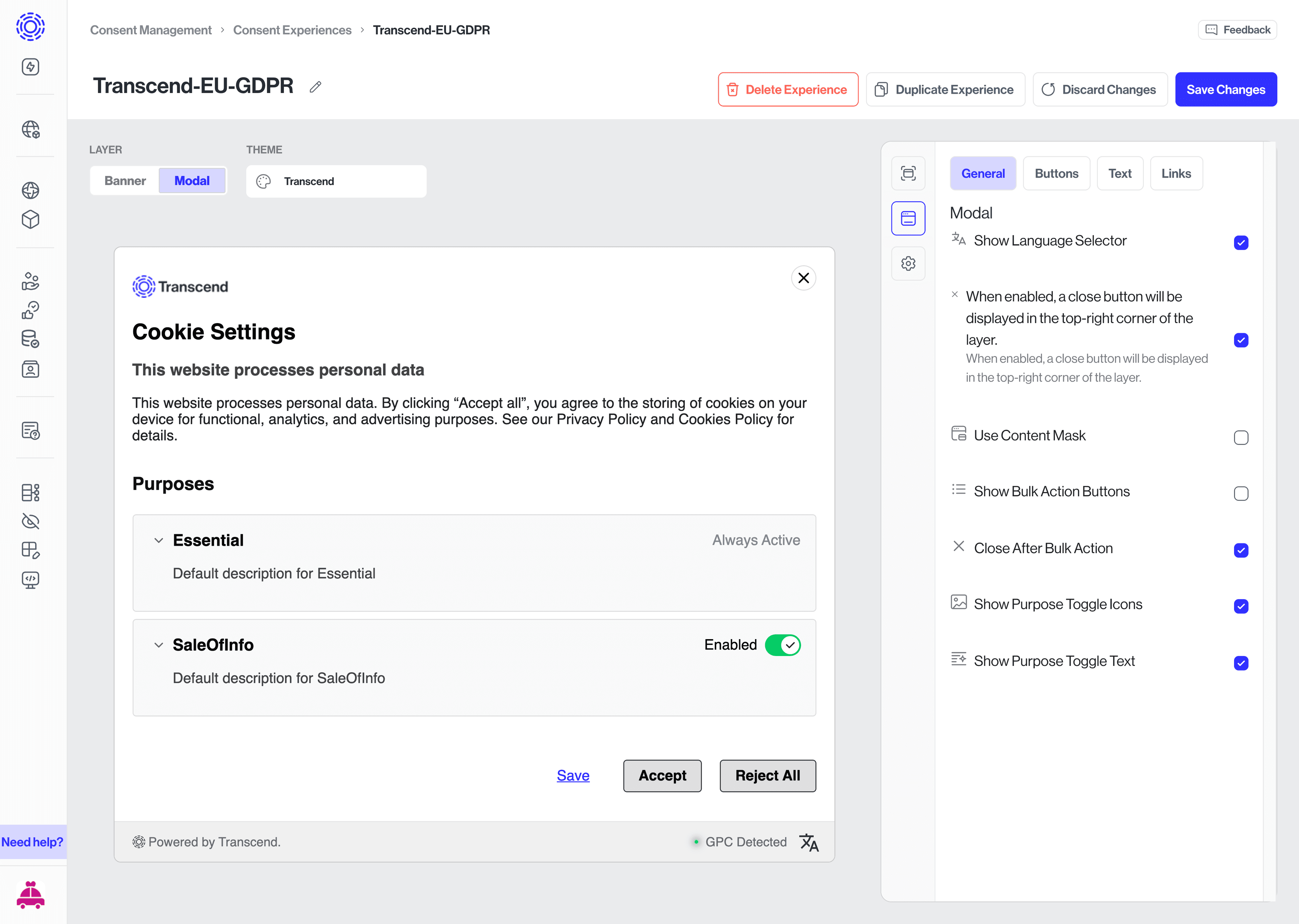Viewport: 1299px width, 924px height.
Task: Click the Reject All button in the modal
Action: pos(768,775)
